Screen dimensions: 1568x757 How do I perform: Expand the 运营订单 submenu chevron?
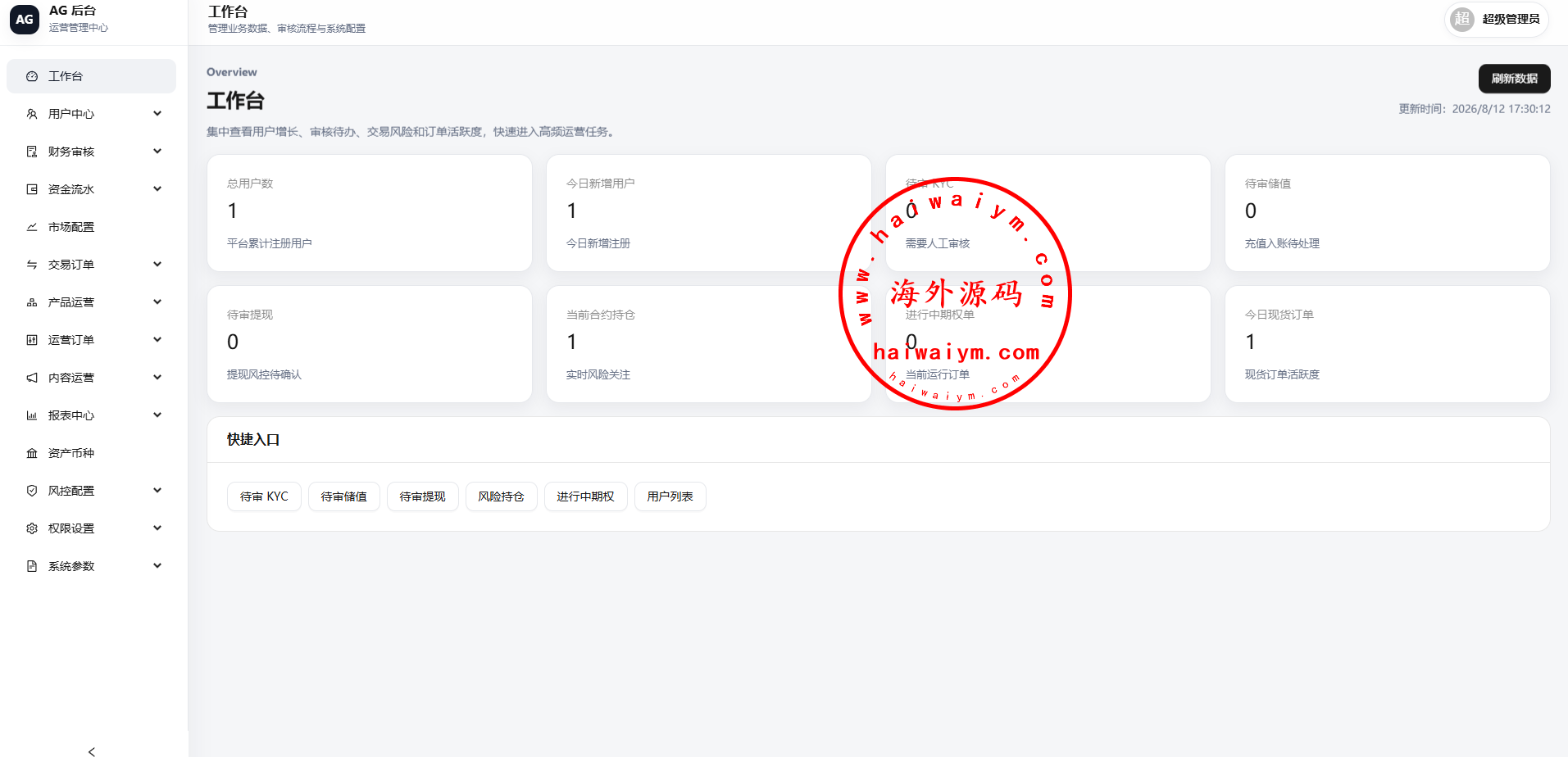(x=157, y=340)
